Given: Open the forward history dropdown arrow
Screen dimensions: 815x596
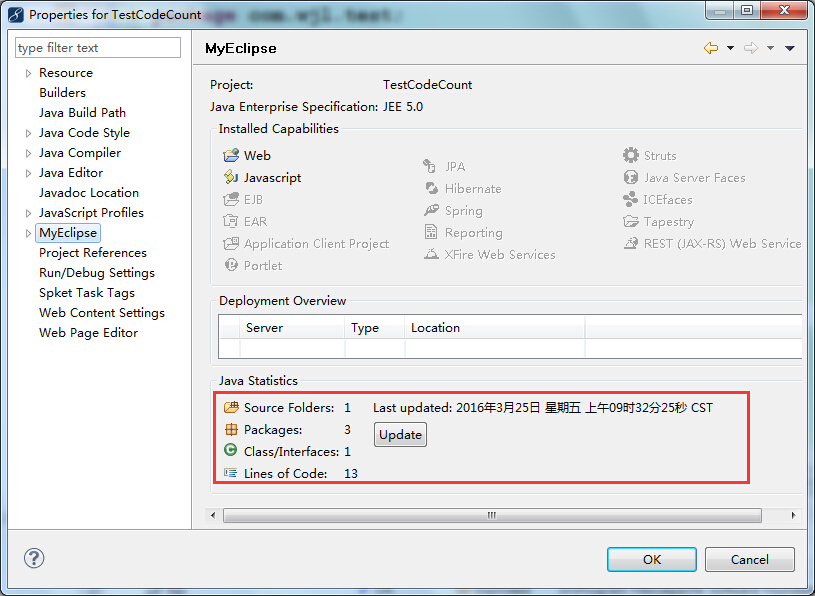Looking at the screenshot, I should (x=770, y=48).
